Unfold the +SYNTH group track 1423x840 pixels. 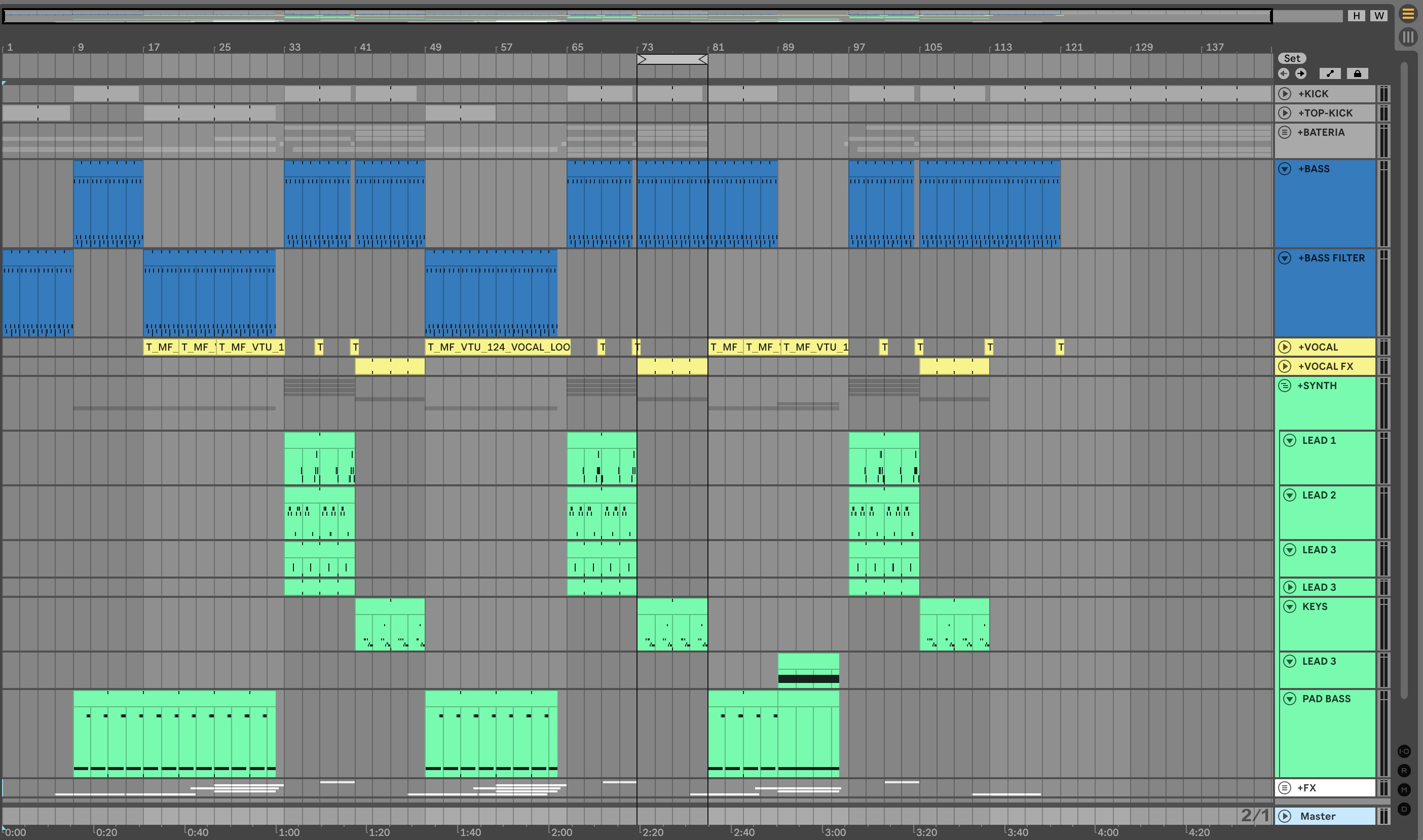tap(1285, 386)
